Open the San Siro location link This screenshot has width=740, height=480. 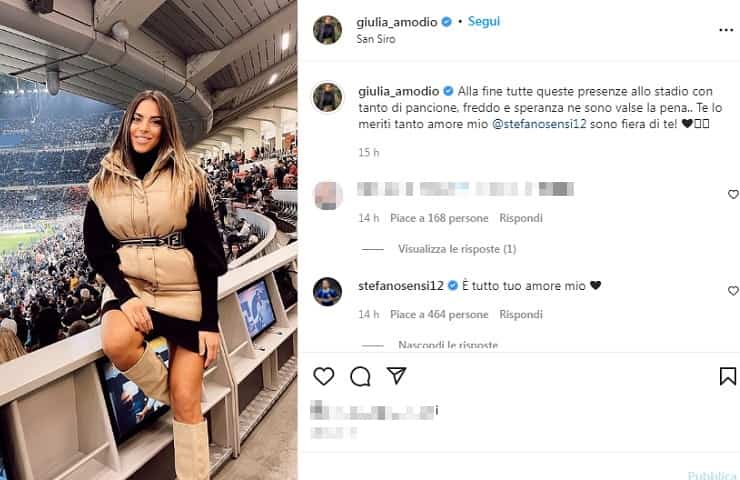(376, 39)
